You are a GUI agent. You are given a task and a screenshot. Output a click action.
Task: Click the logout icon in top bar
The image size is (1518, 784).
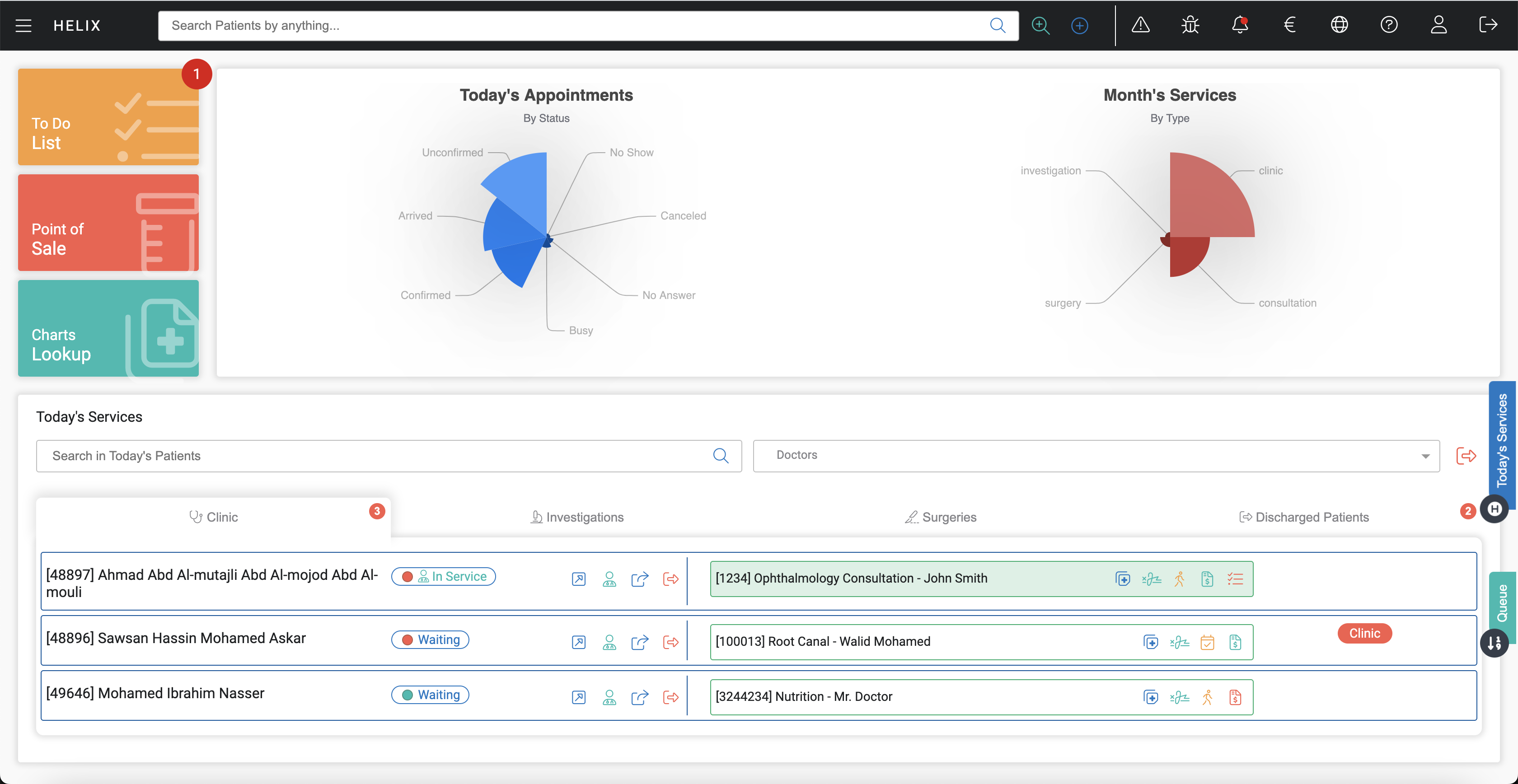[x=1488, y=25]
